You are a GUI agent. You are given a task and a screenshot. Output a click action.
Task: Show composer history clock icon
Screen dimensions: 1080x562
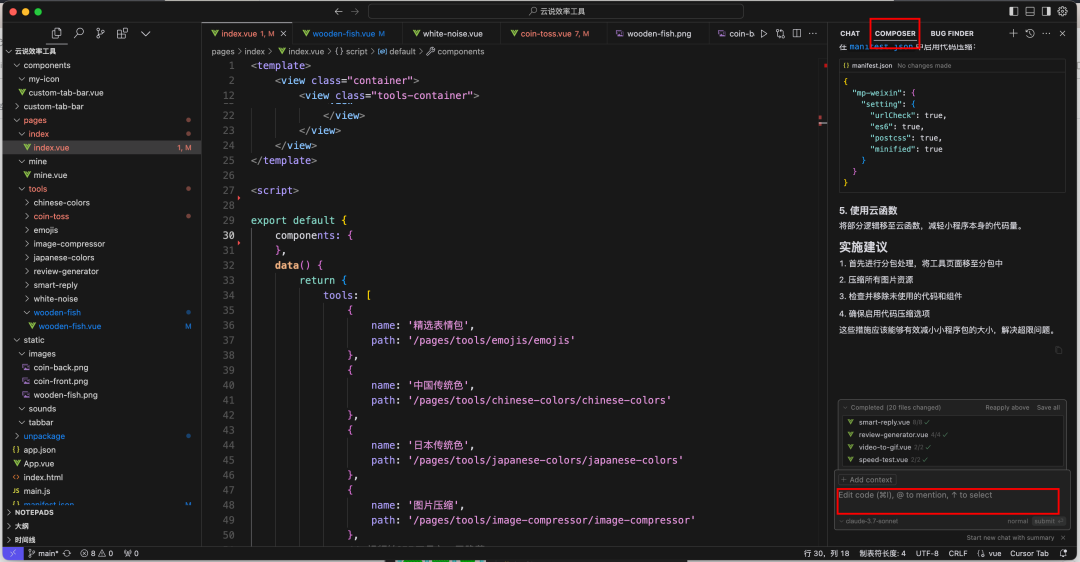[1030, 33]
